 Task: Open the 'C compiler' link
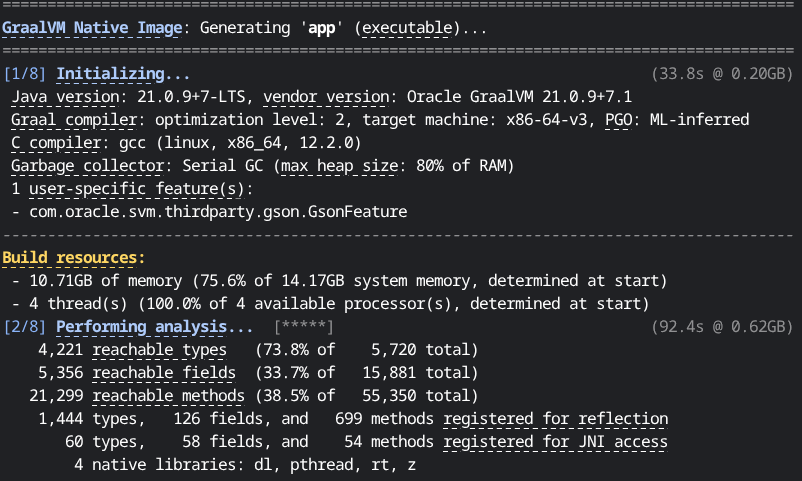[56, 143]
